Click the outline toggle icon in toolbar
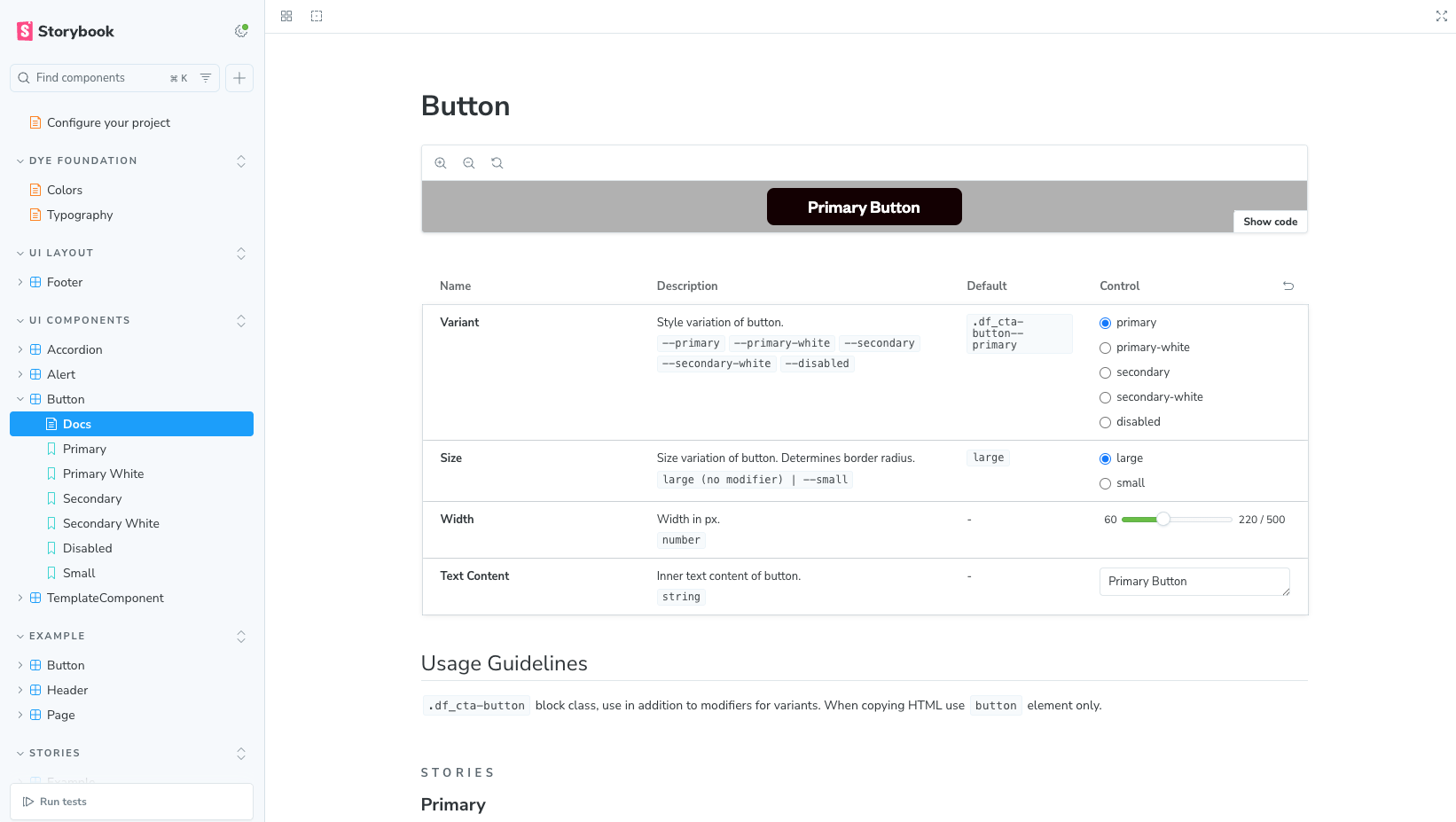The height and width of the screenshot is (822, 1456). pos(317,16)
